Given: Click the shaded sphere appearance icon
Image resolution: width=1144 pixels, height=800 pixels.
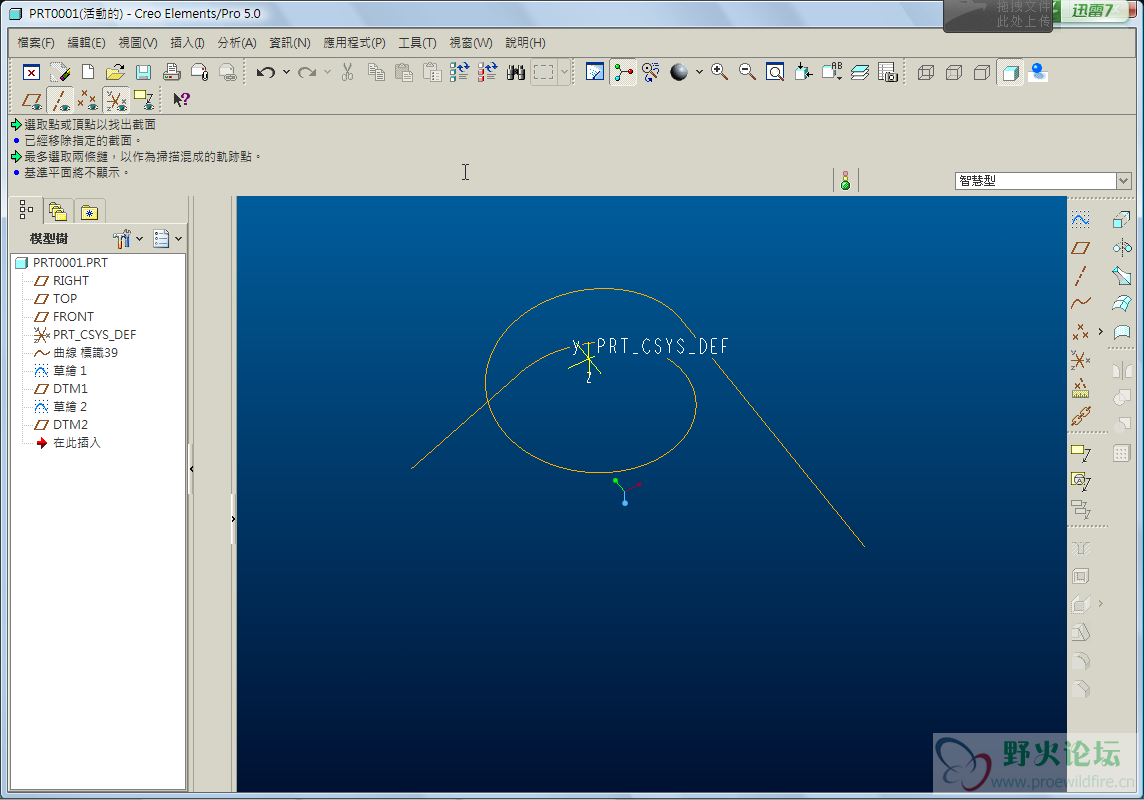Looking at the screenshot, I should tap(679, 72).
